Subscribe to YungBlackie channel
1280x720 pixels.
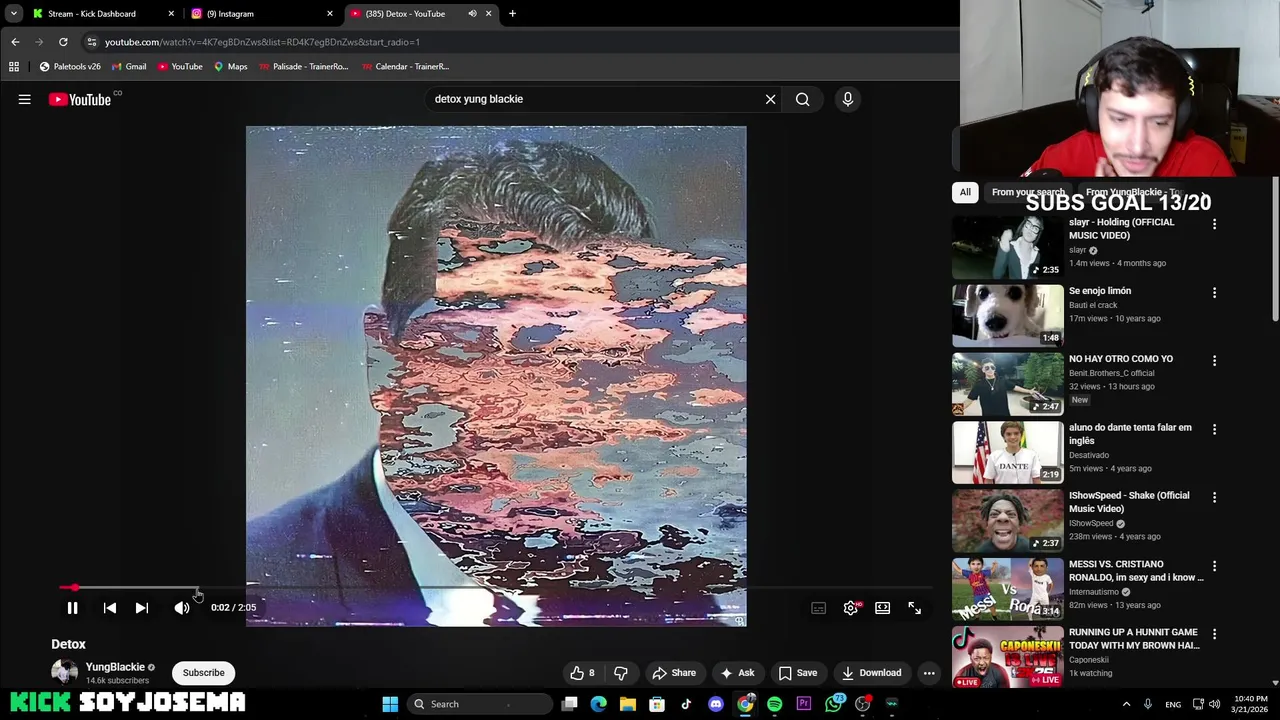[203, 673]
